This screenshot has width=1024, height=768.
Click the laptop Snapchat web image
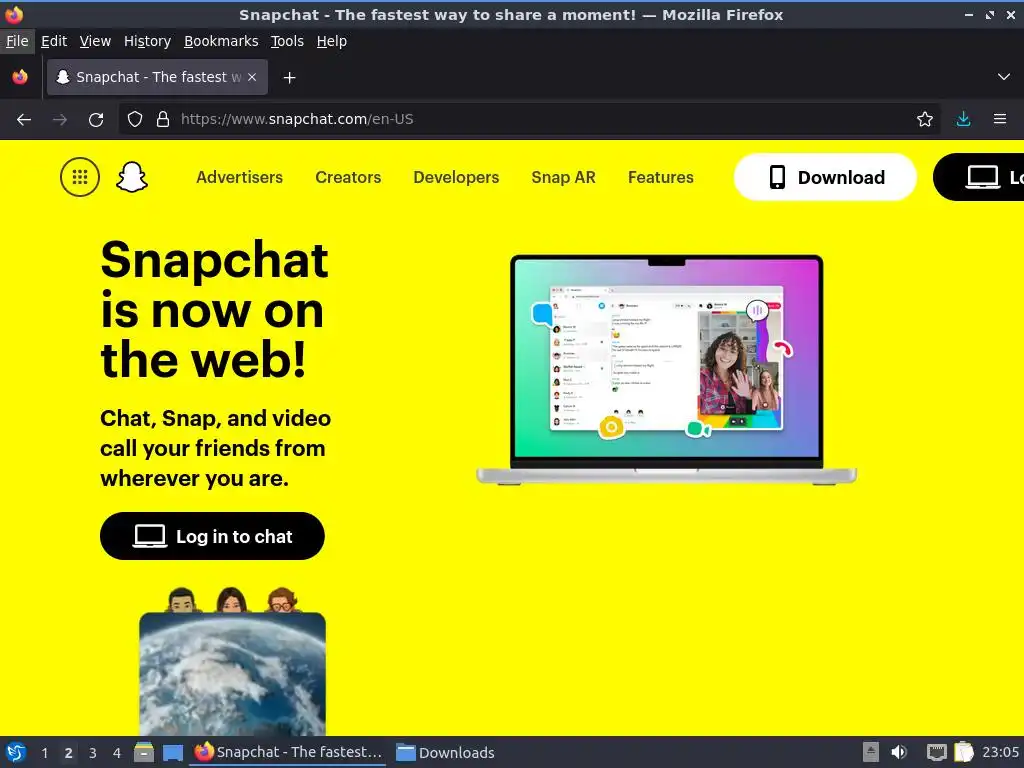tap(666, 370)
